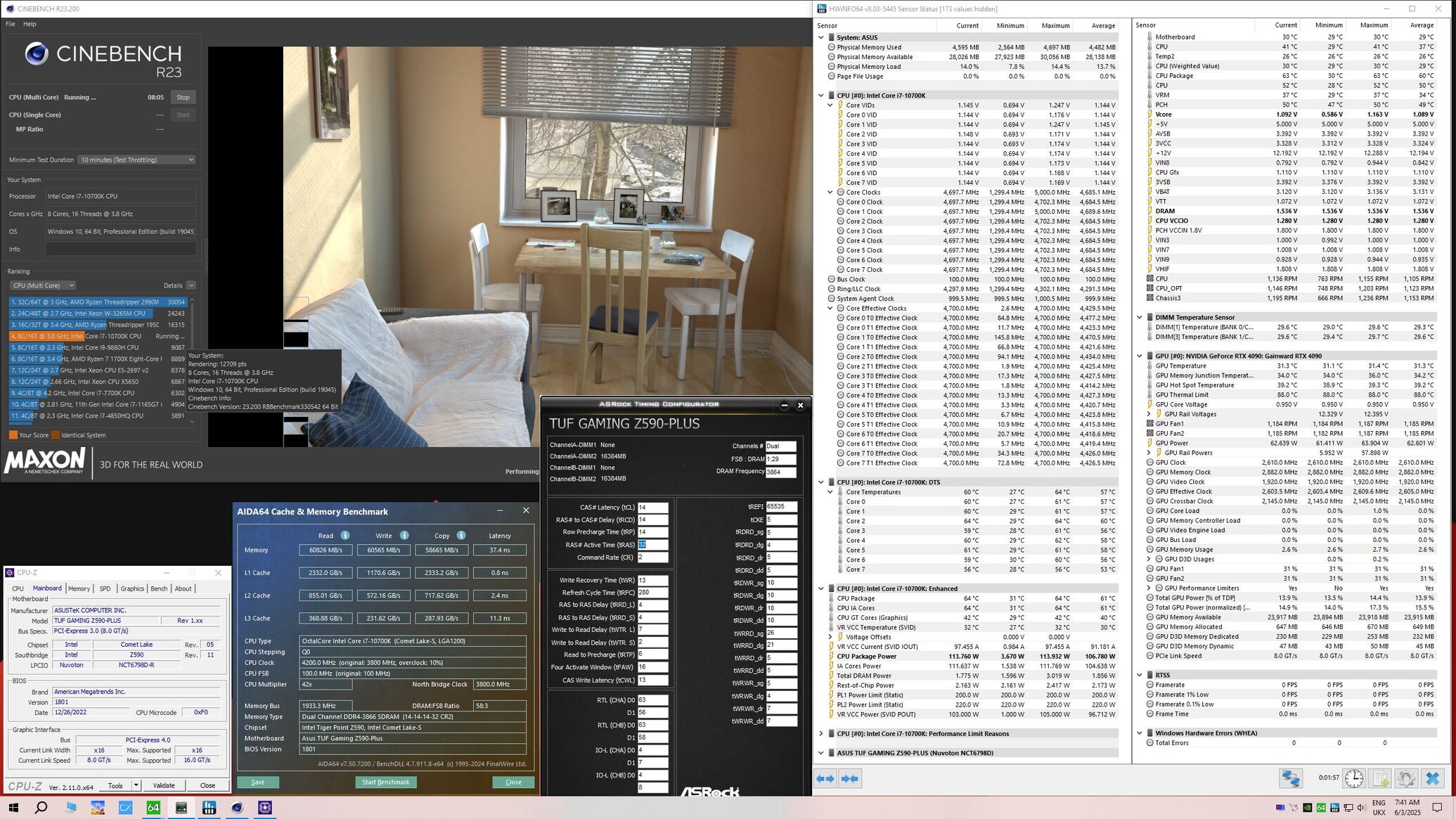Open the CPU-Z Tools dropdown arrow
The width and height of the screenshot is (1456, 819).
coord(136,785)
